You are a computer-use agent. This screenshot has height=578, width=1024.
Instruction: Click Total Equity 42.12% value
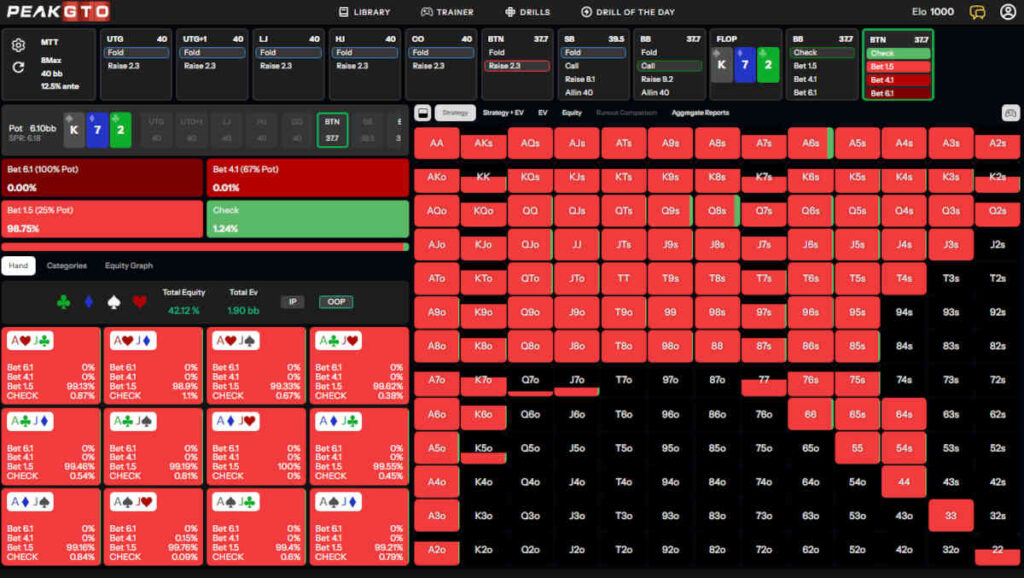[184, 311]
